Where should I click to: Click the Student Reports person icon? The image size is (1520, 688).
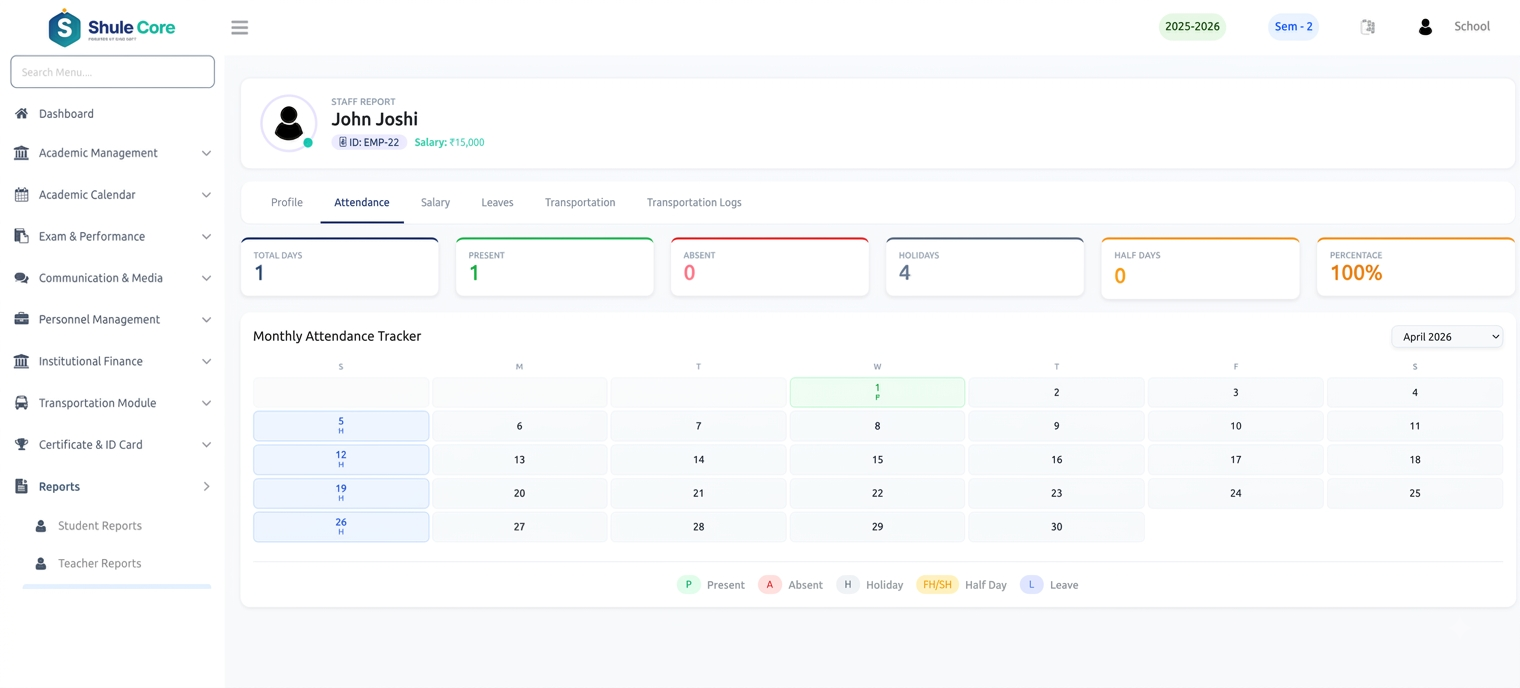(x=41, y=526)
